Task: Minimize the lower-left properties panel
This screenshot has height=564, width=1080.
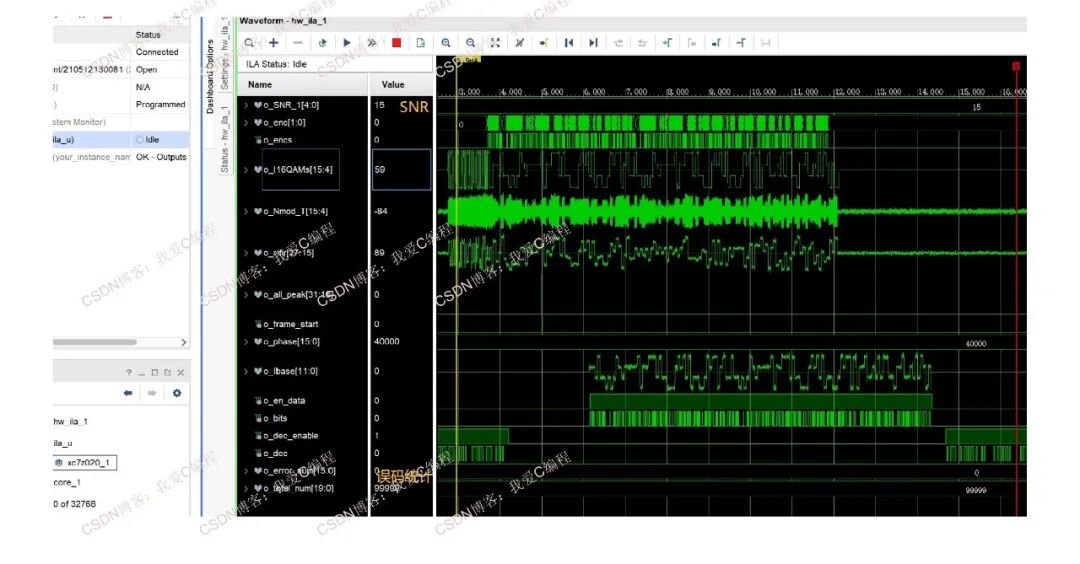Action: coord(141,373)
